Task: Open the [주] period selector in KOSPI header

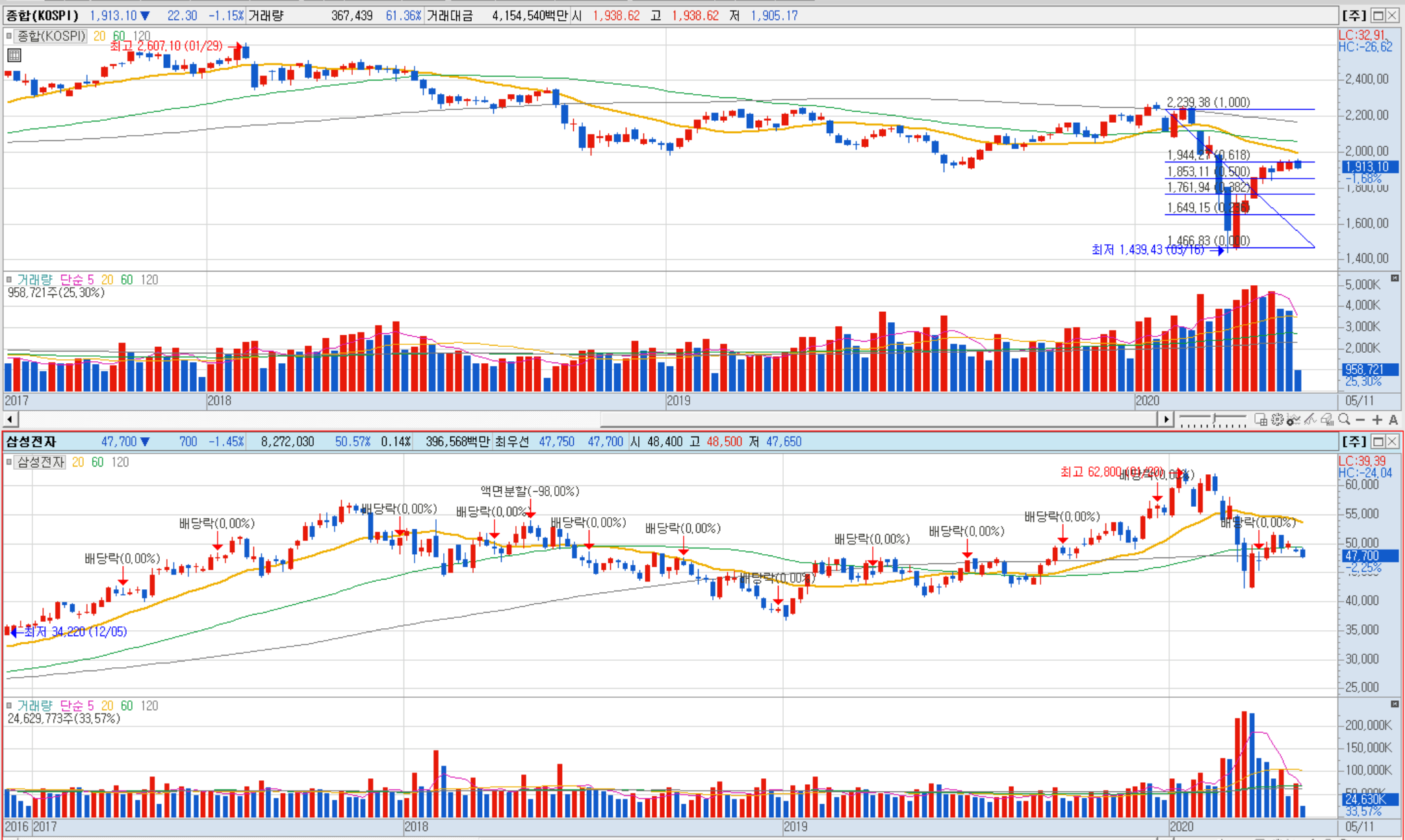Action: click(1354, 15)
